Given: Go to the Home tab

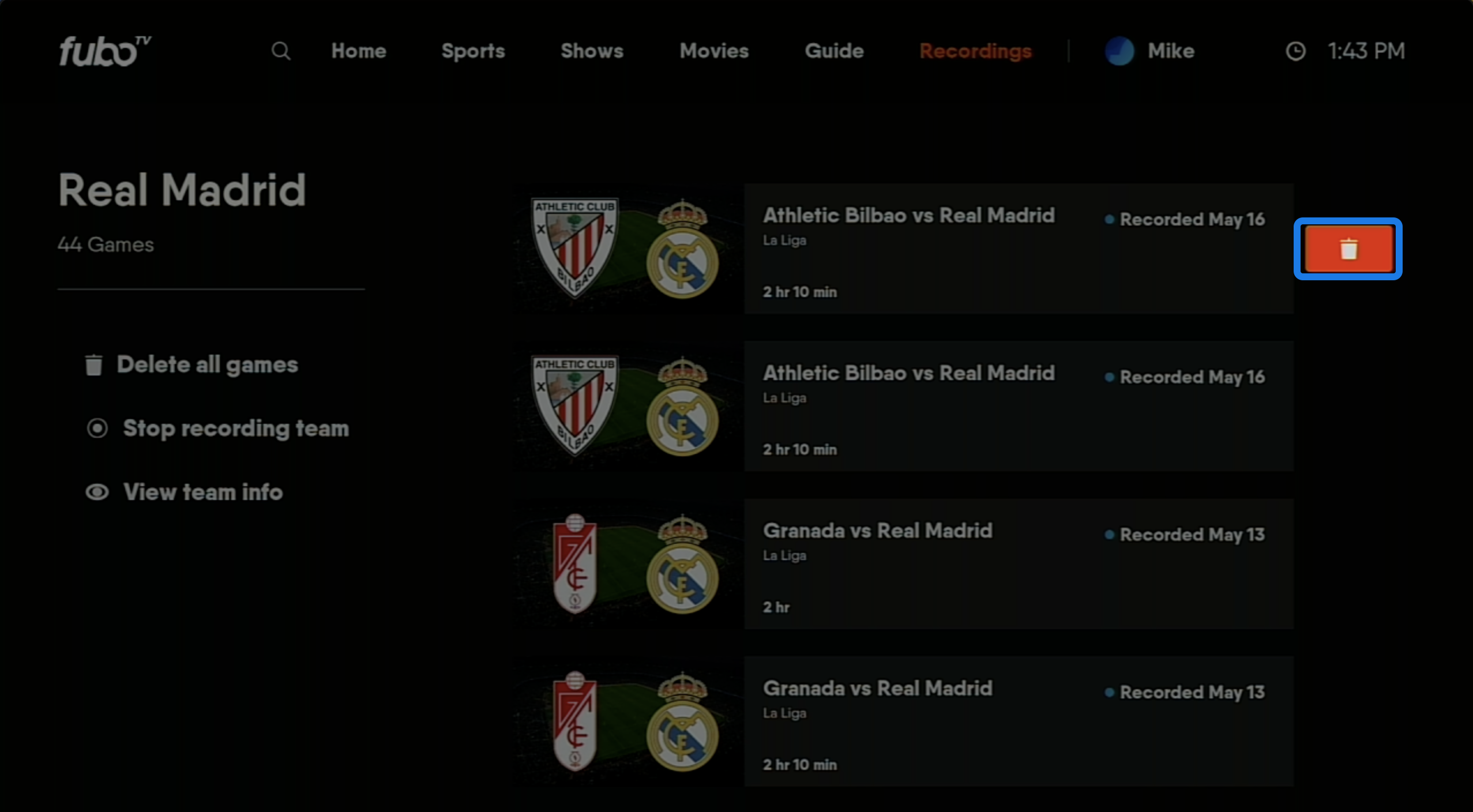Looking at the screenshot, I should point(358,51).
